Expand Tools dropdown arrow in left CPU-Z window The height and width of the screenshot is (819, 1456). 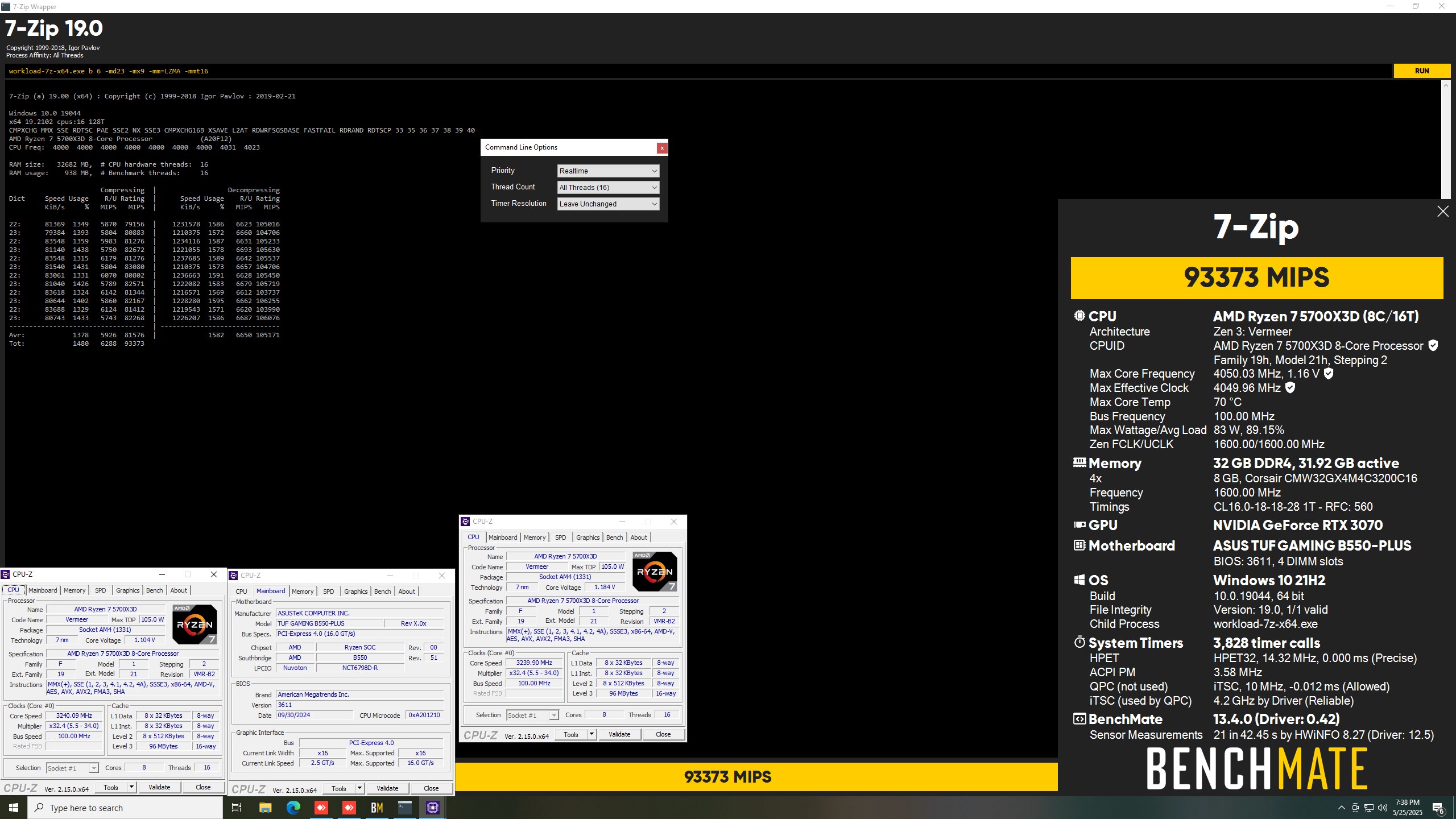point(131,787)
